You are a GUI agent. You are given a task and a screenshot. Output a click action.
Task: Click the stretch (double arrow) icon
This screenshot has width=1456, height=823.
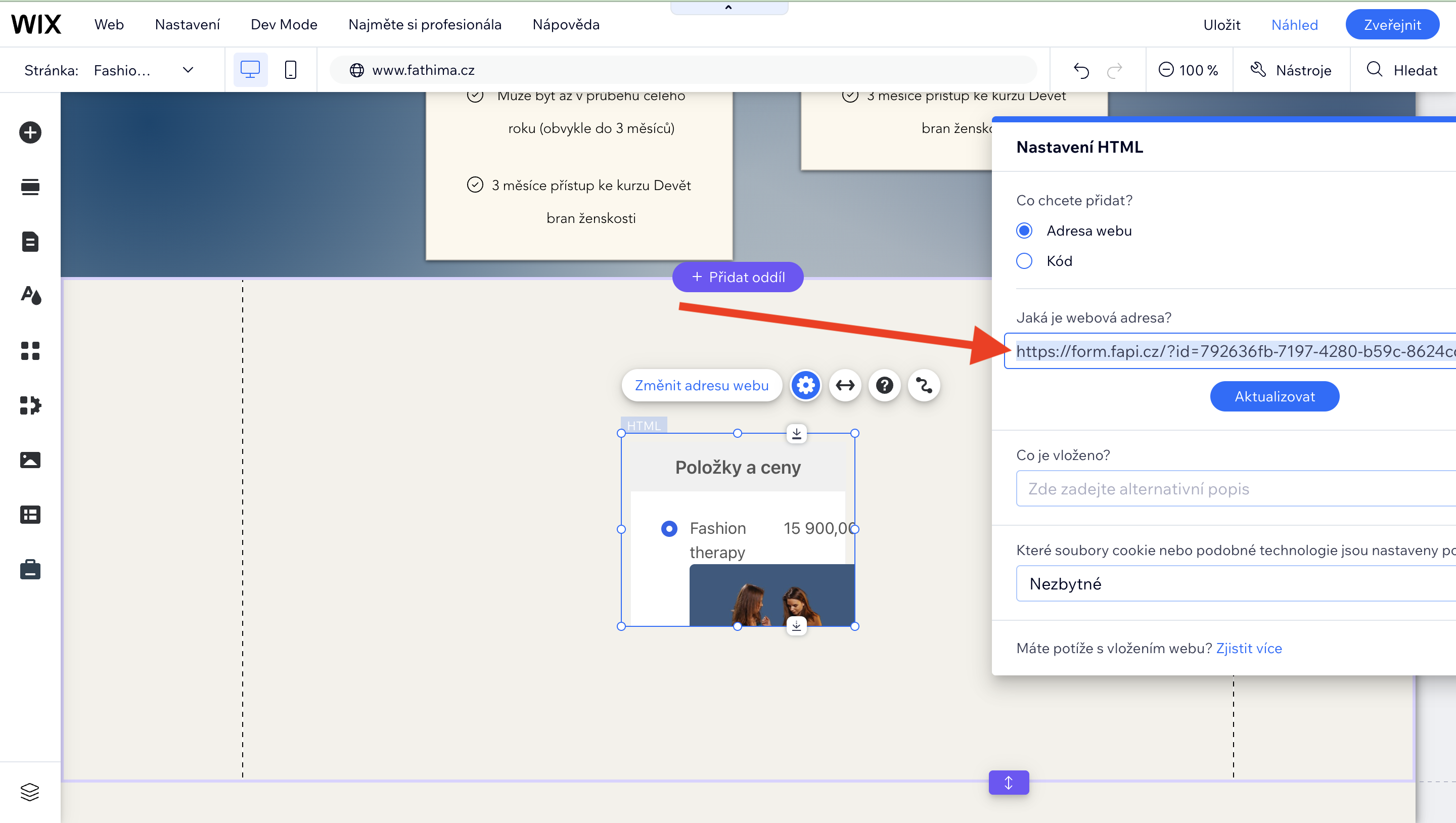845,386
